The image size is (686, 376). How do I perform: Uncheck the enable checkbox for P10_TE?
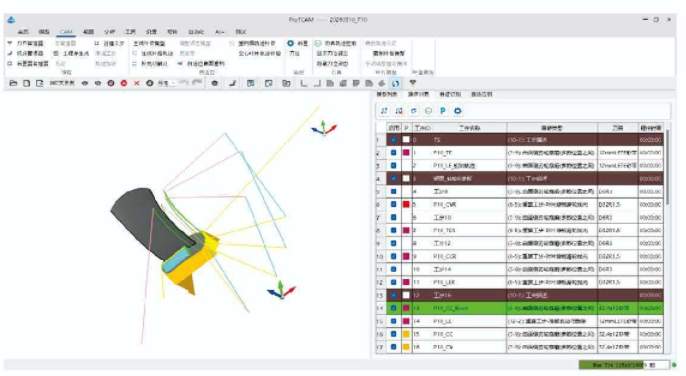coord(393,153)
